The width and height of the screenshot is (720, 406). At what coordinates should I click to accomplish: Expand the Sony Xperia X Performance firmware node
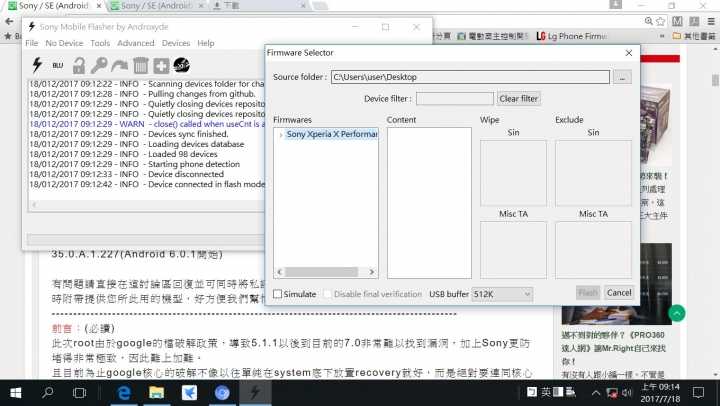(x=280, y=135)
